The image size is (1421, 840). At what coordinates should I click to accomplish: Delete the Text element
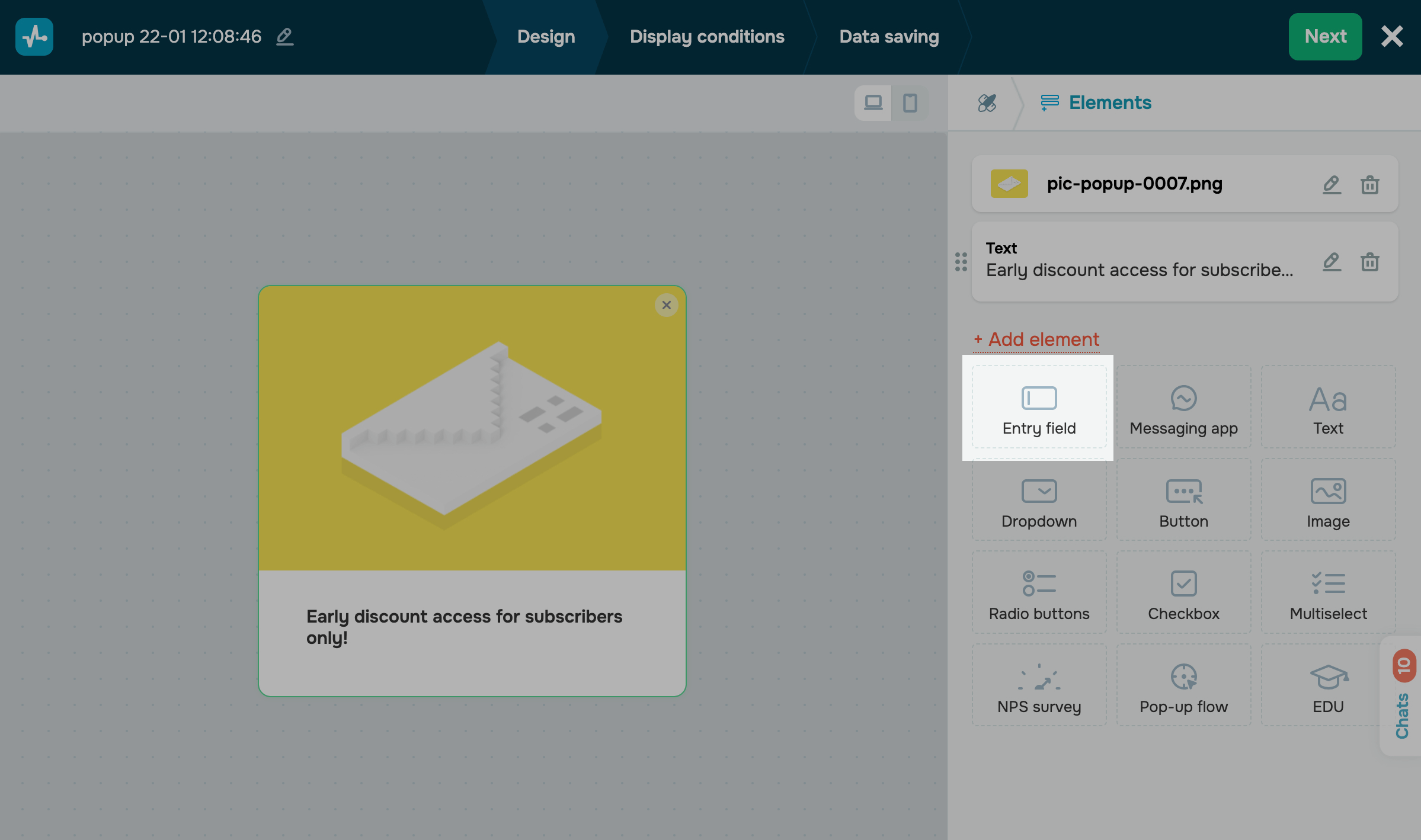point(1369,262)
